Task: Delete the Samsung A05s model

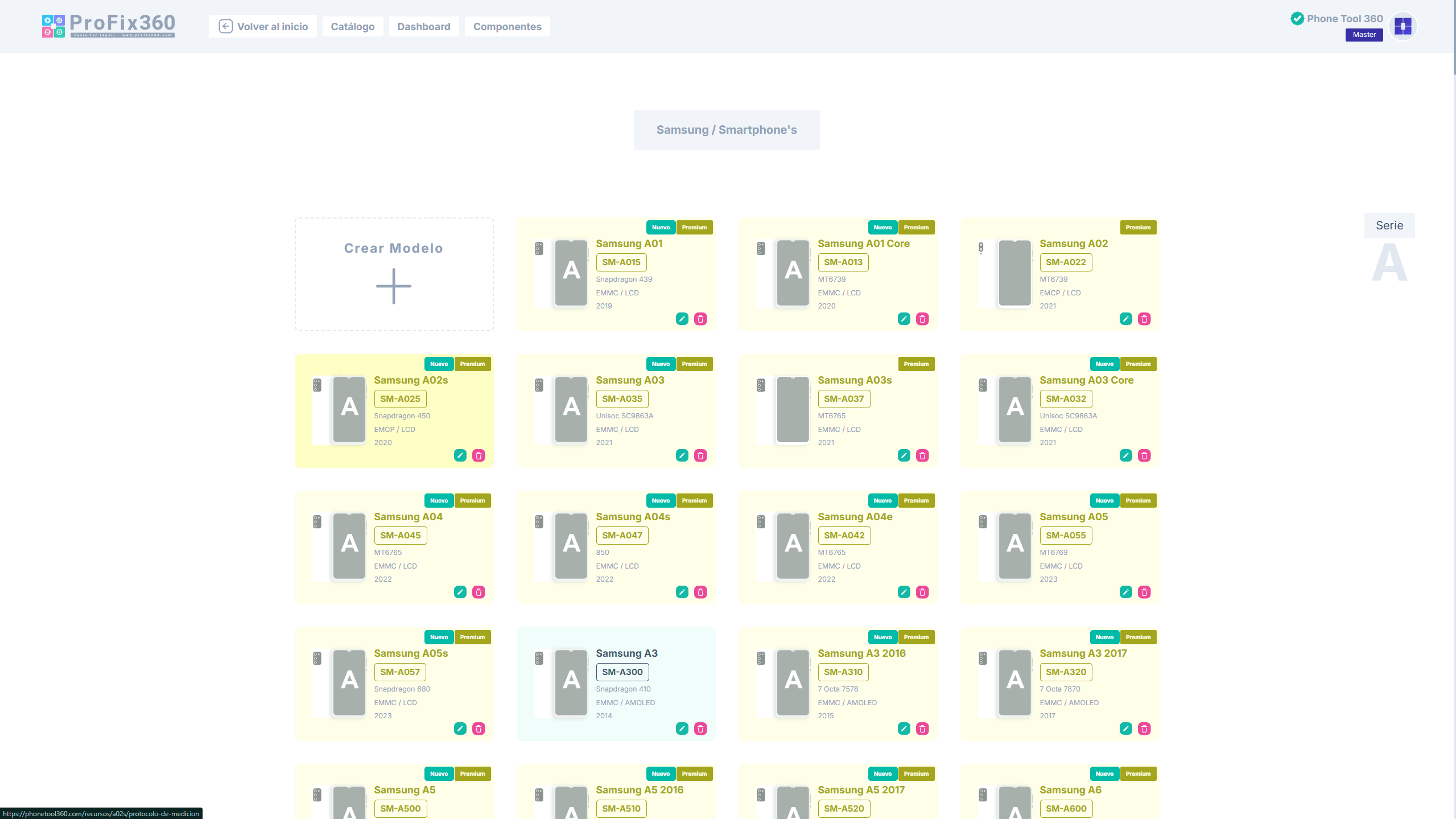Action: point(479,729)
